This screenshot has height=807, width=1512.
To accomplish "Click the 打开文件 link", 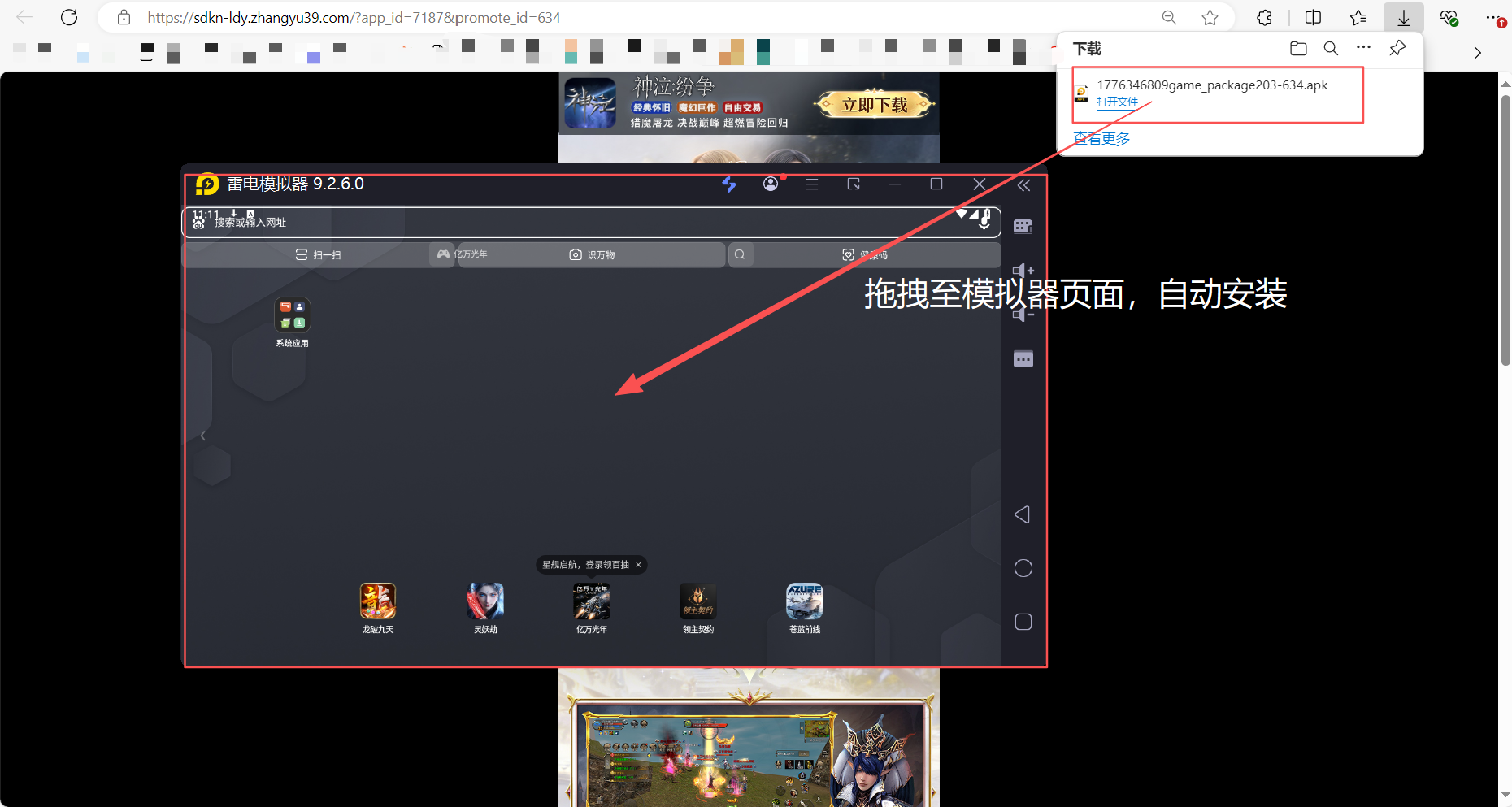I will tap(1117, 102).
